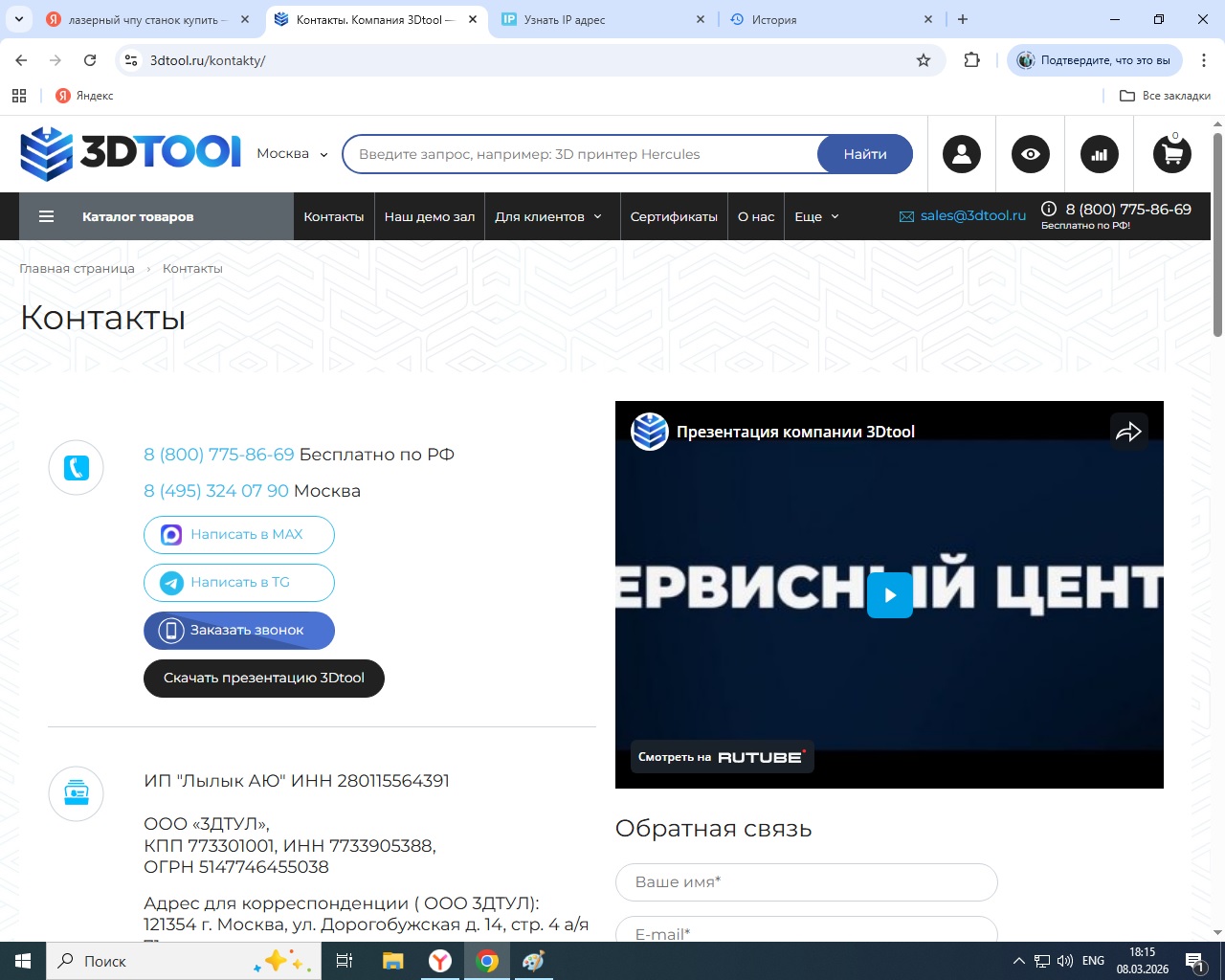Viewport: 1225px width, 980px height.
Task: Open the product comparison chart icon
Action: pyautogui.click(x=1100, y=154)
